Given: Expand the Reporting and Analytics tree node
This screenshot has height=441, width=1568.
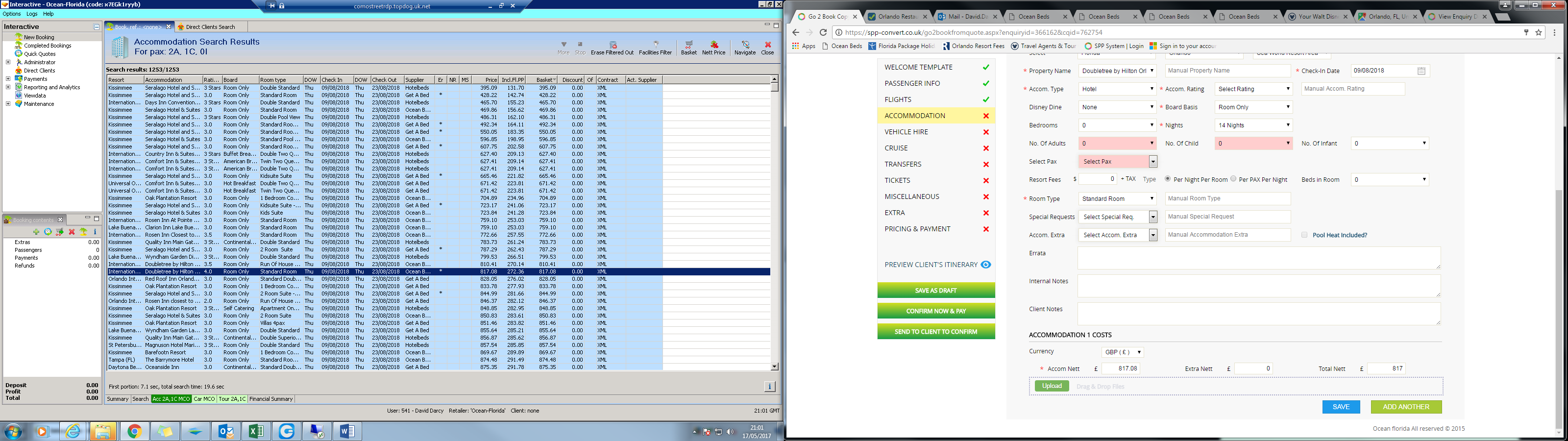Looking at the screenshot, I should pyautogui.click(x=8, y=87).
